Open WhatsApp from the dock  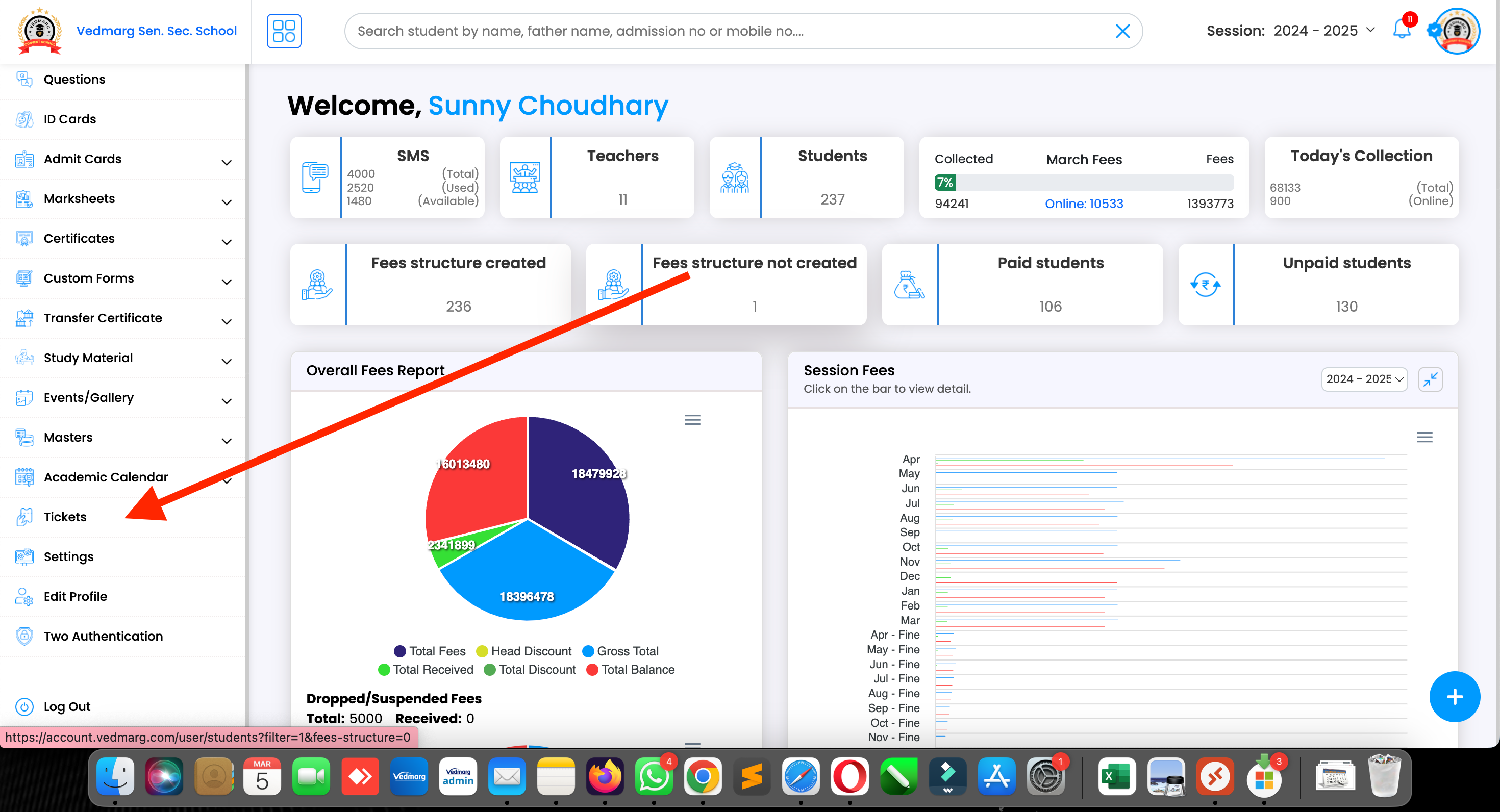click(654, 776)
